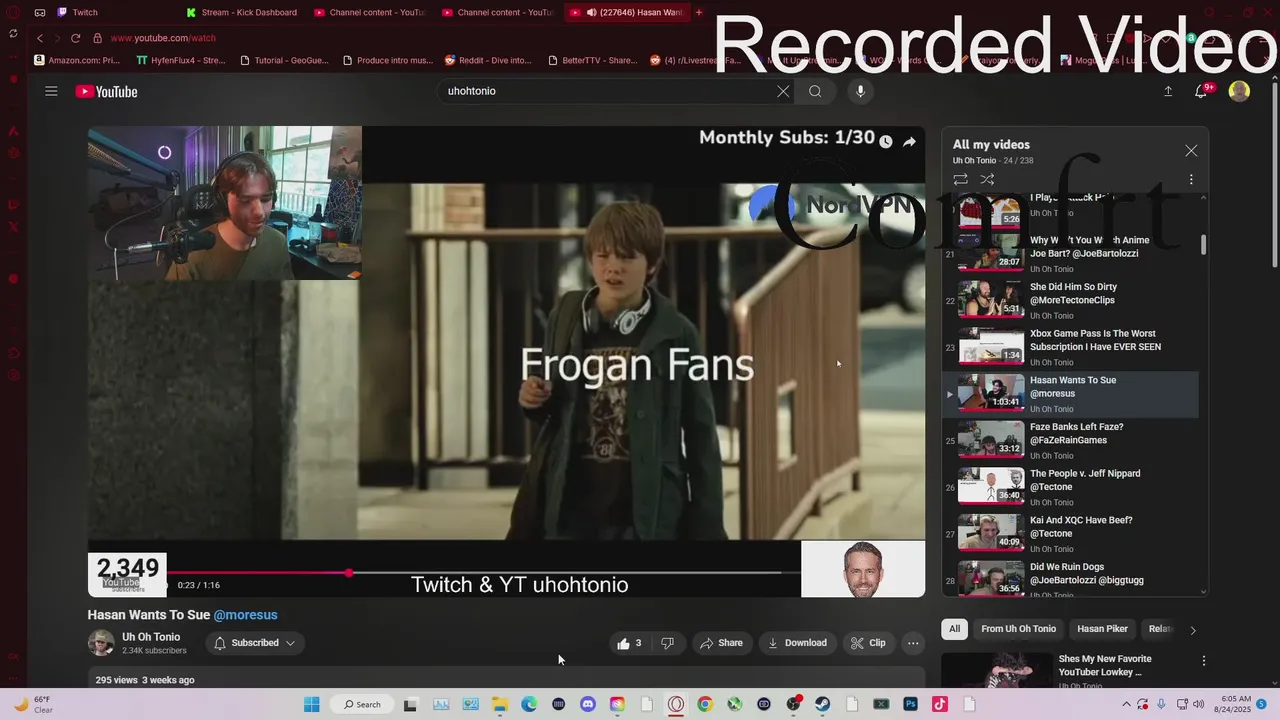The image size is (1280, 720).
Task: Play Why Won't You Watch Anime playlist video
Action: [x=1071, y=254]
